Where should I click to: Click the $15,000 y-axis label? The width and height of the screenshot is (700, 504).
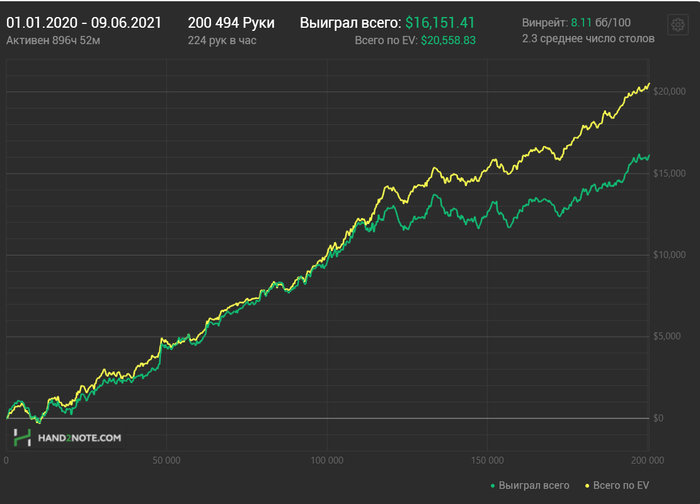(669, 173)
